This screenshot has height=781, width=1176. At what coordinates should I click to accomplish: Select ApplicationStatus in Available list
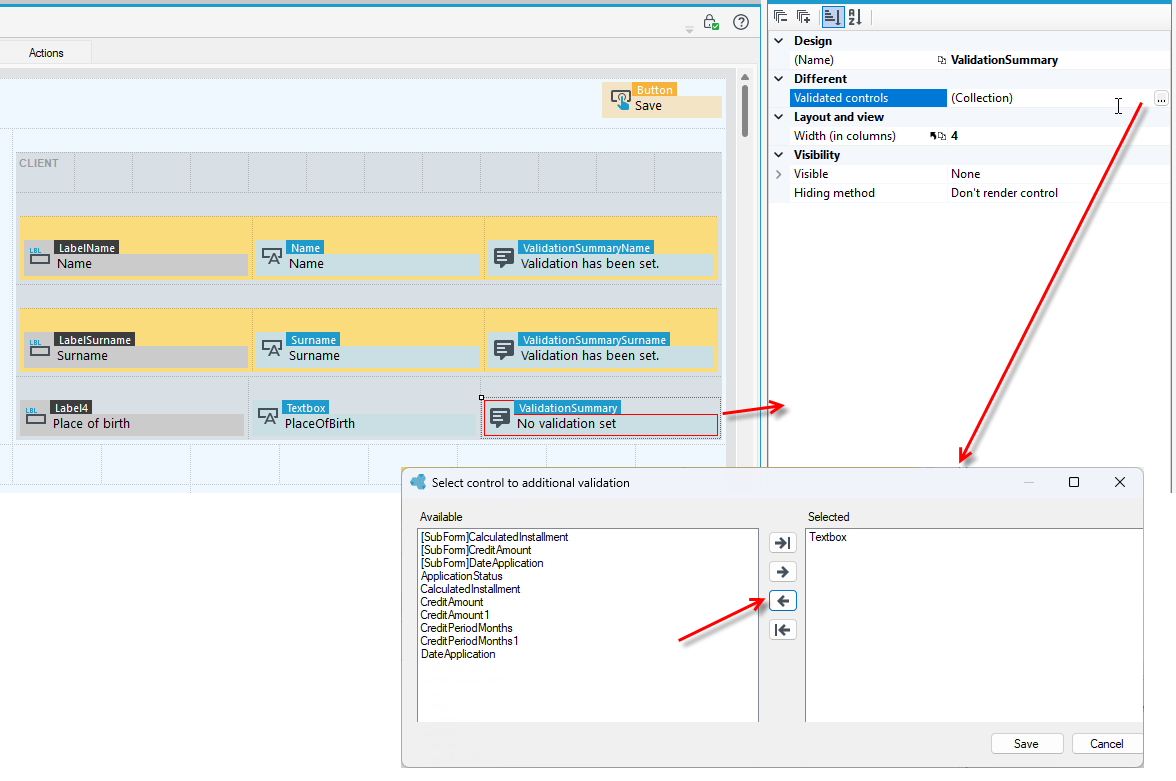(461, 576)
